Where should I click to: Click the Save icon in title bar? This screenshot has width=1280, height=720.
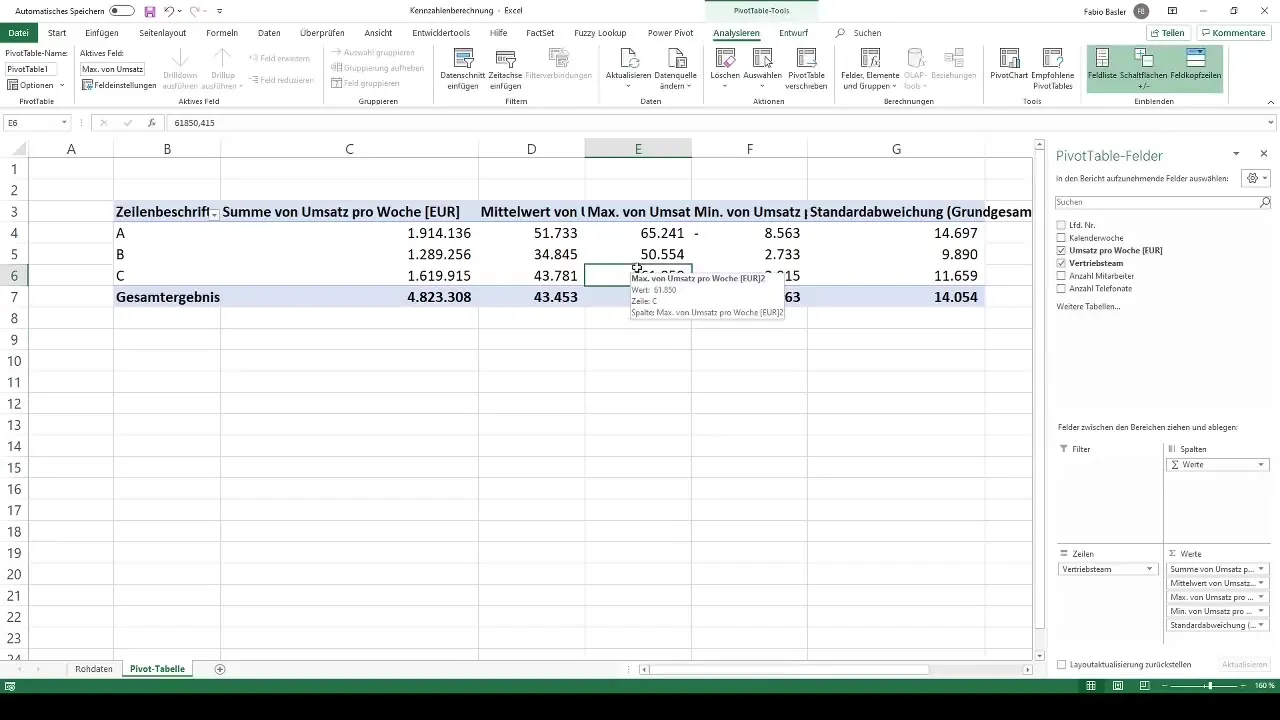[149, 10]
